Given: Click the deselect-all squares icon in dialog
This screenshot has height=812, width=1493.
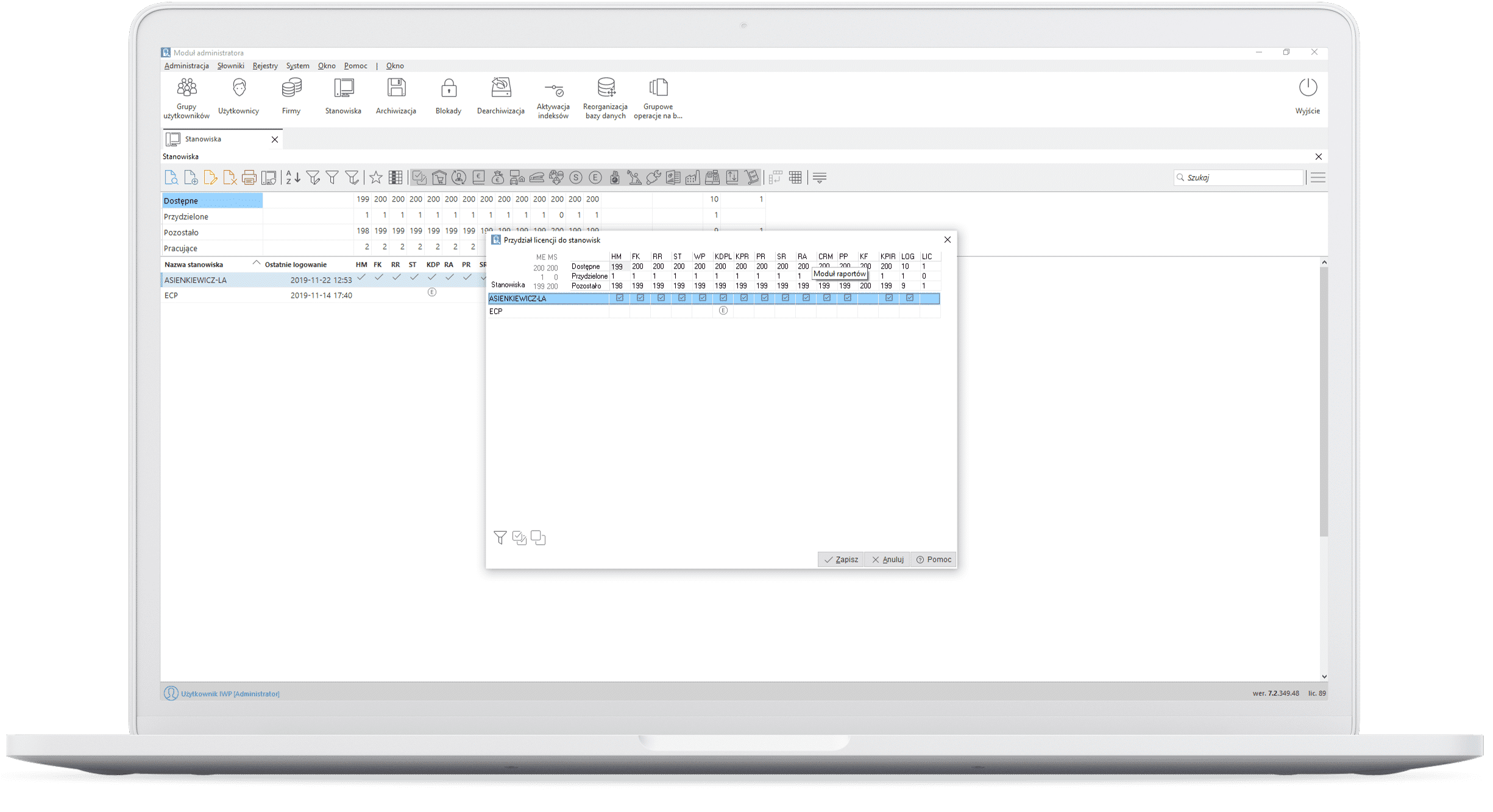Looking at the screenshot, I should click(538, 537).
